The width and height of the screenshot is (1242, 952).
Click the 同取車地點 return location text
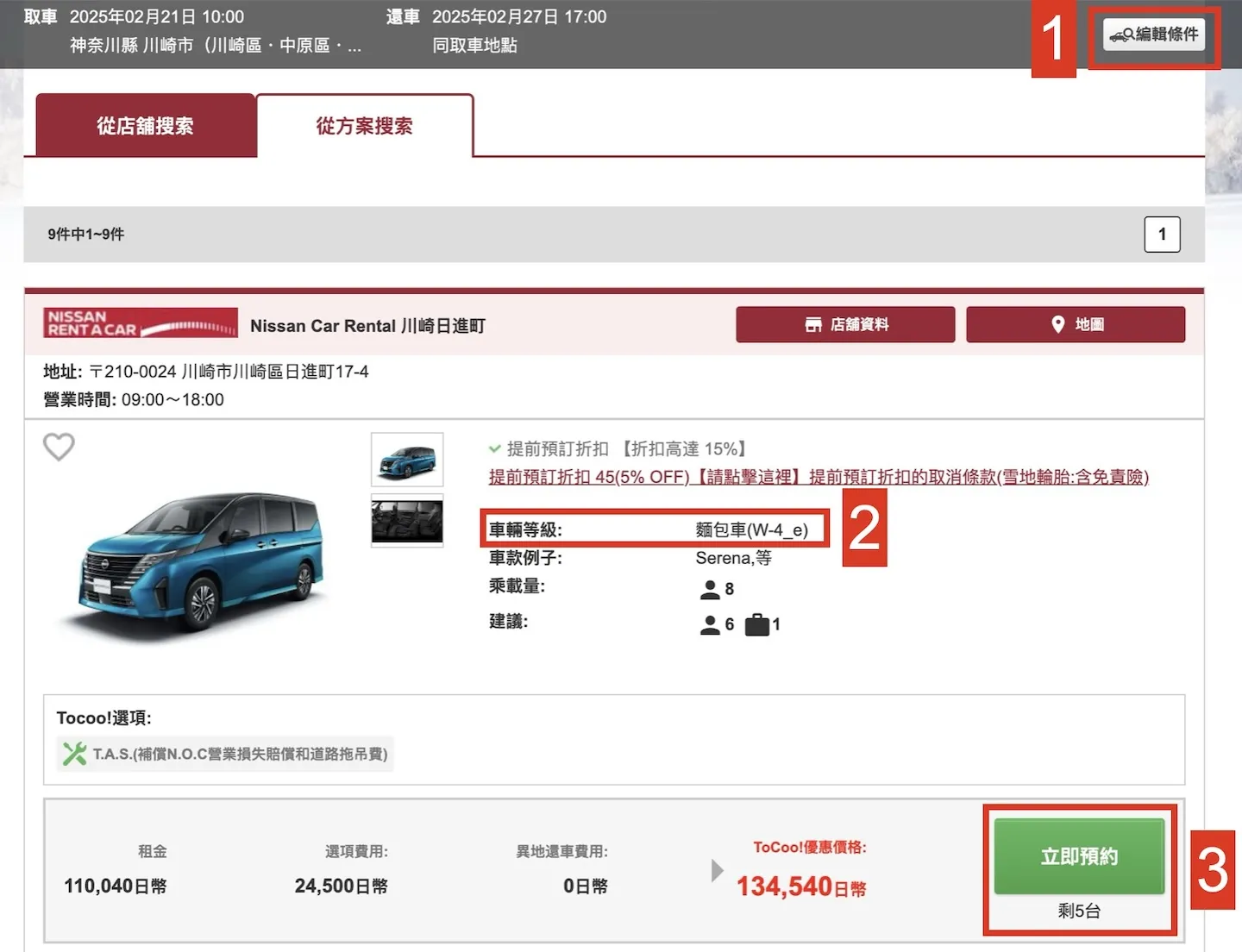coord(474,46)
